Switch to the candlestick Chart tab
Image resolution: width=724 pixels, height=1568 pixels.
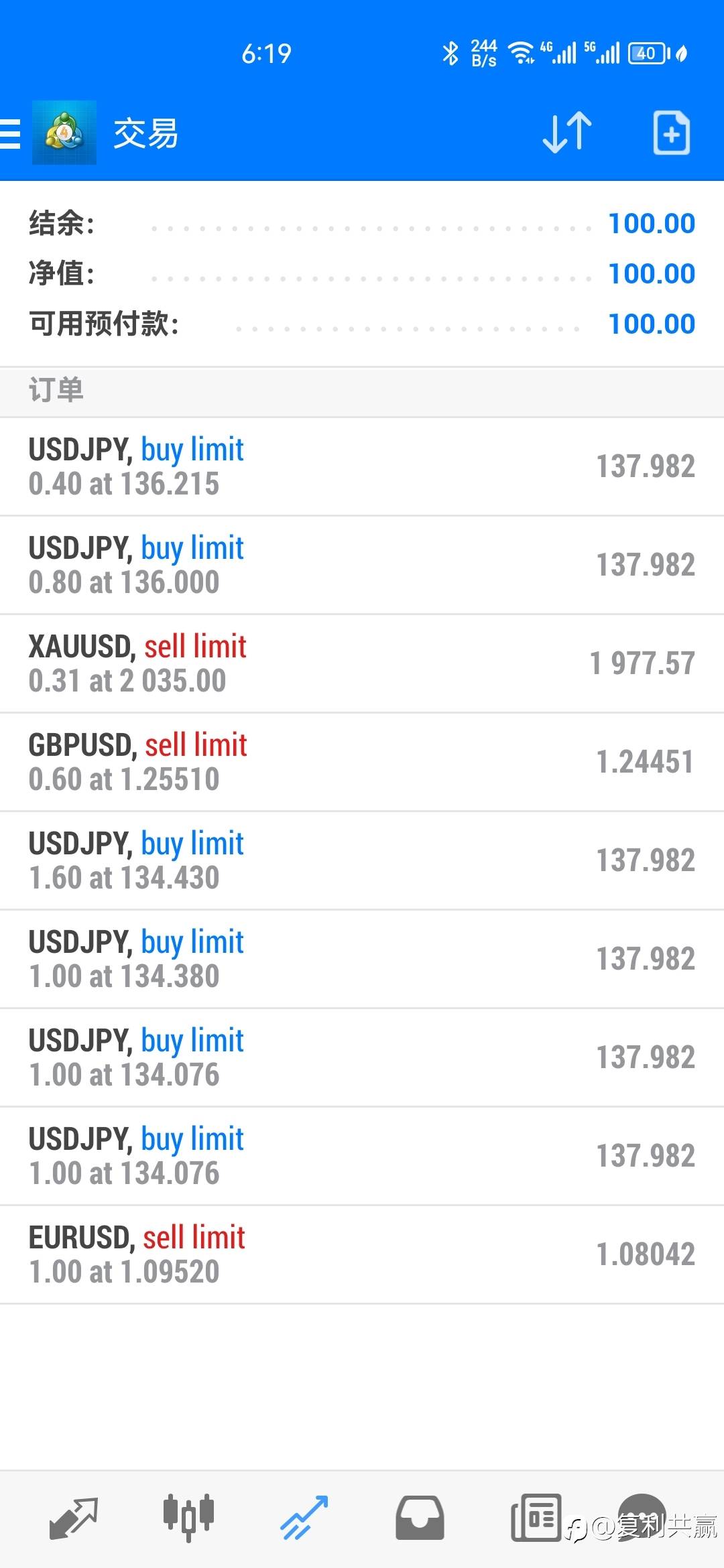point(188,1516)
